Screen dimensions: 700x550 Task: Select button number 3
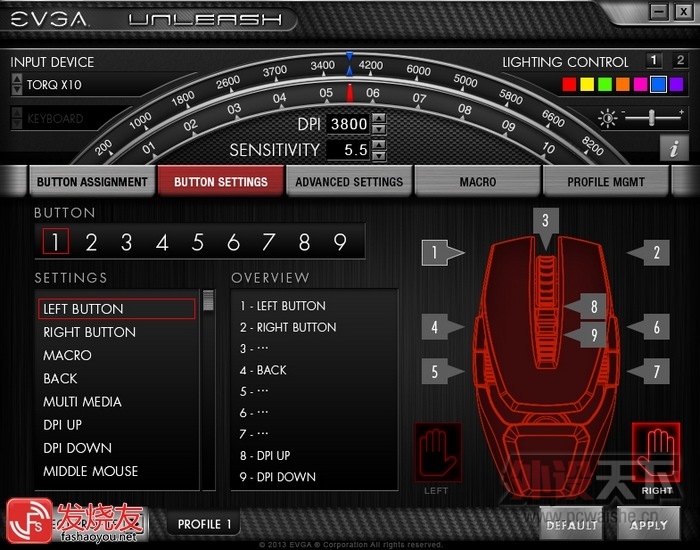click(x=127, y=242)
